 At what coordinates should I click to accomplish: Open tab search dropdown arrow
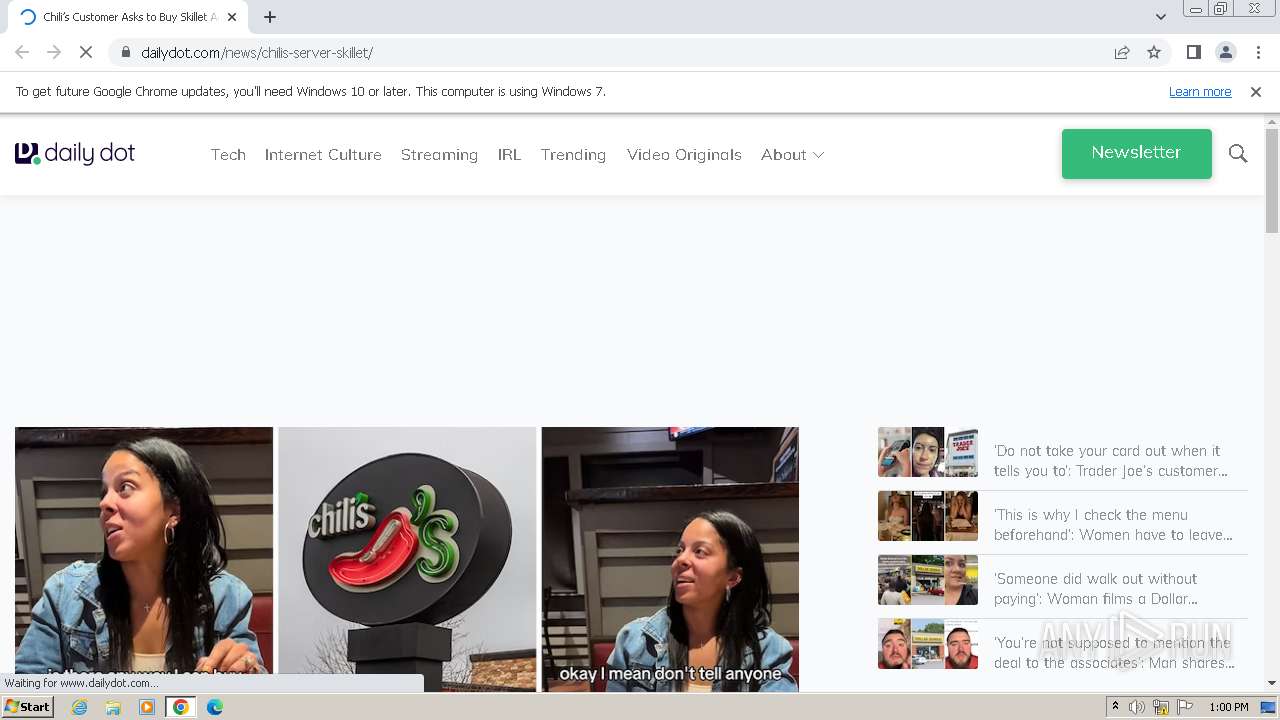[1161, 17]
